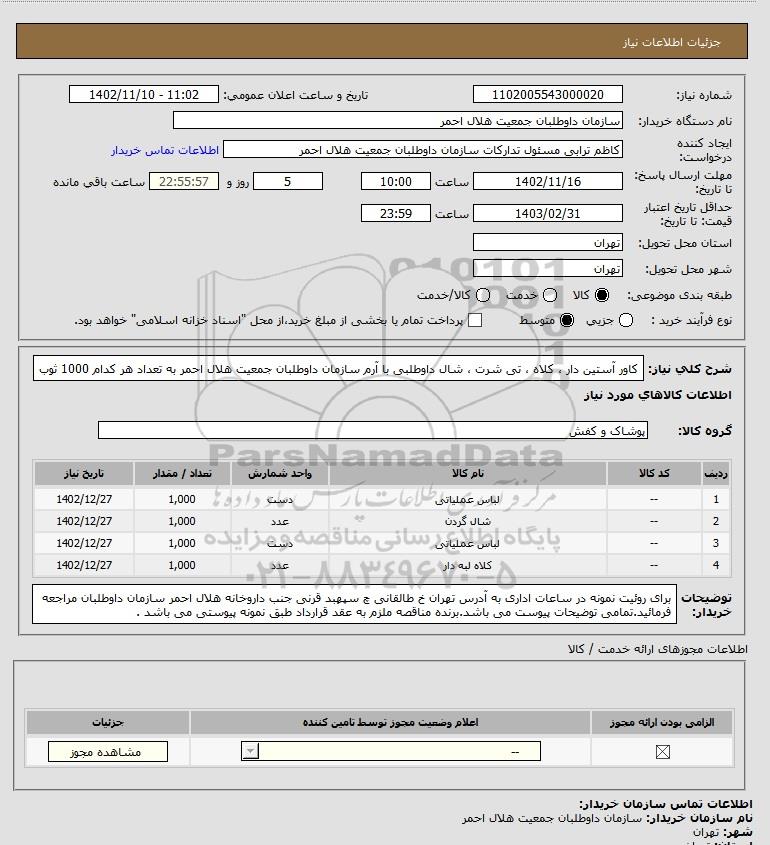
Task: Click the اعلام وضعیت مجوز توسط تامین کننده header
Action: pos(390,723)
